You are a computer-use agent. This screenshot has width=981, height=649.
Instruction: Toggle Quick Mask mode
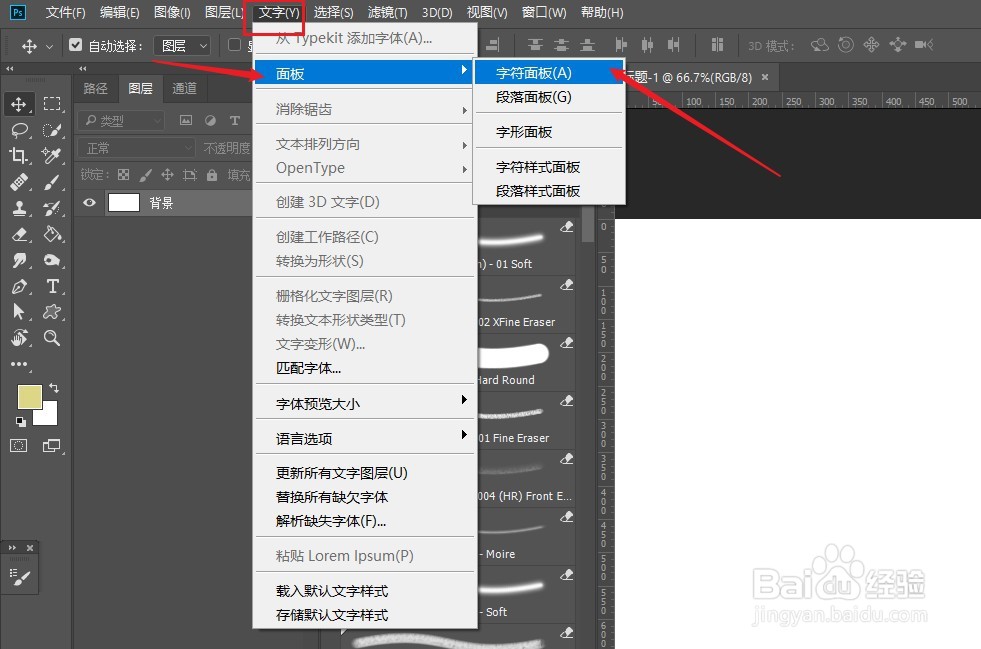coord(19,446)
